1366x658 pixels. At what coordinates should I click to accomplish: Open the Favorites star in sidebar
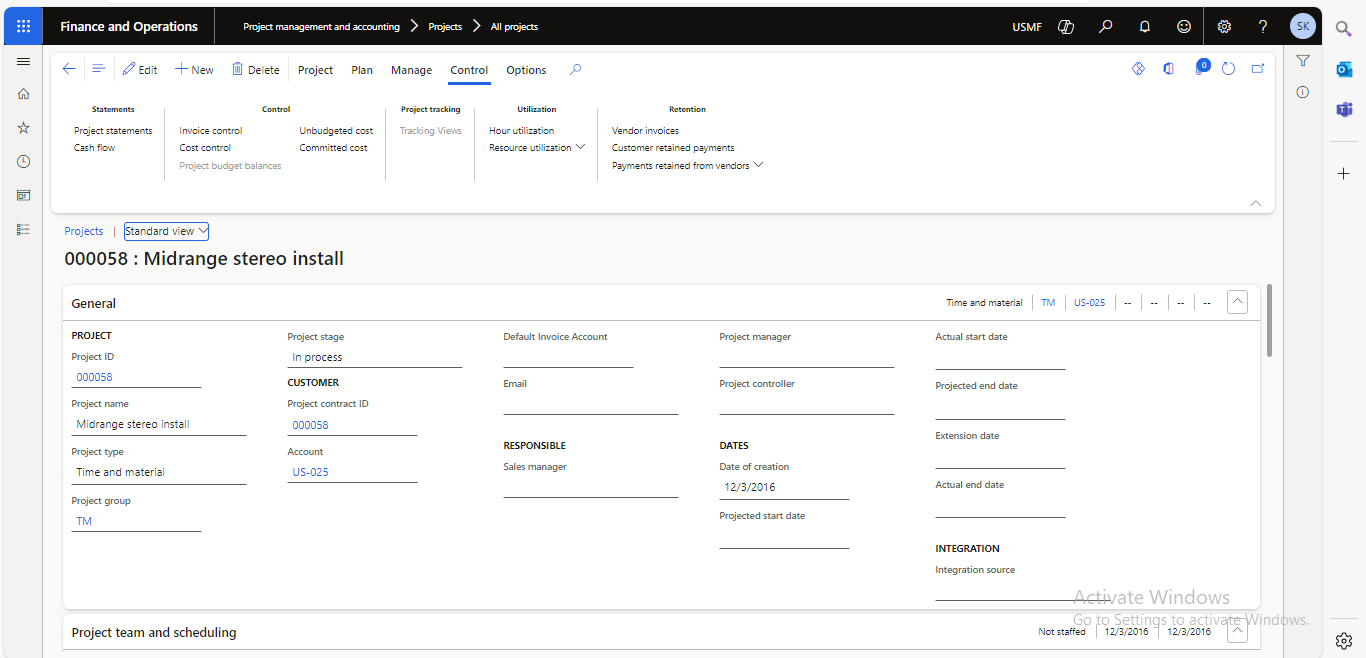24,128
